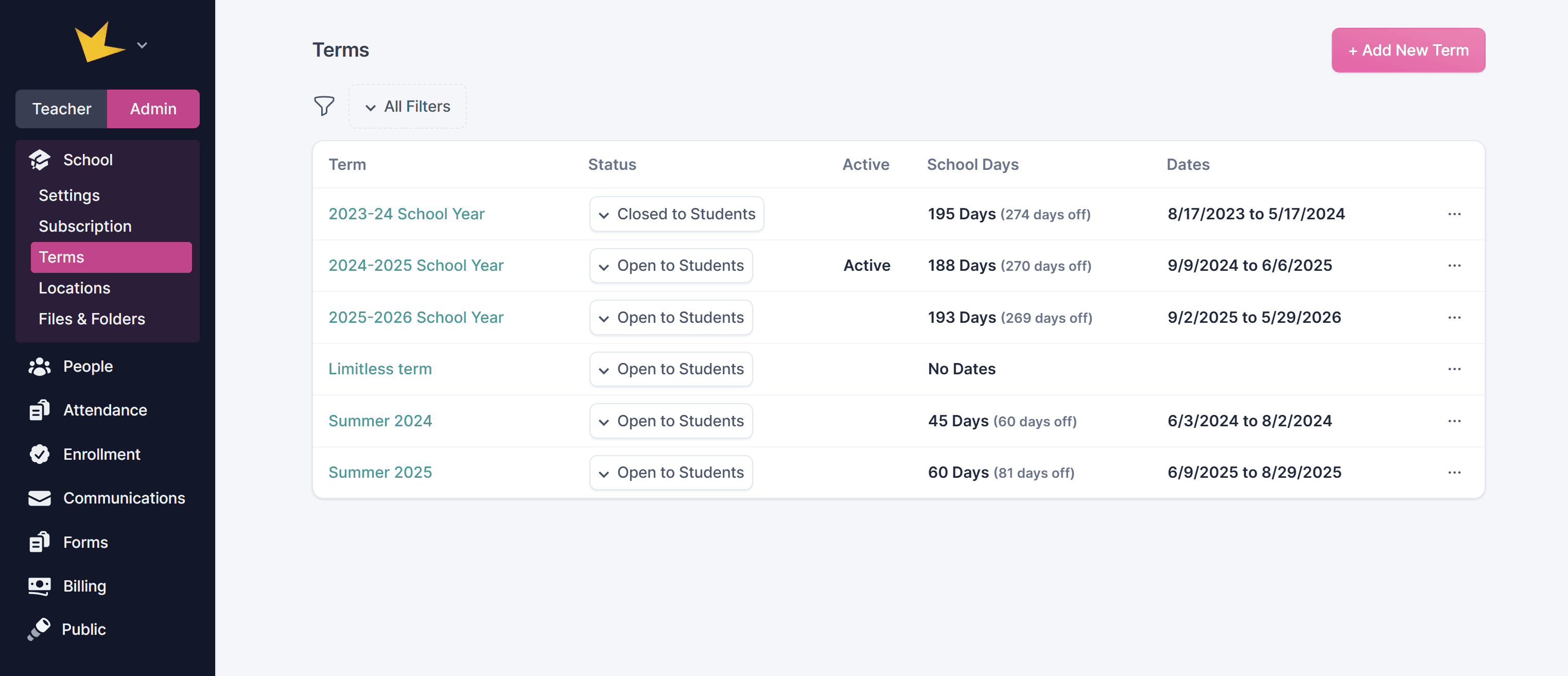Open more options for Limitless term
This screenshot has height=676, width=1568.
(x=1455, y=369)
